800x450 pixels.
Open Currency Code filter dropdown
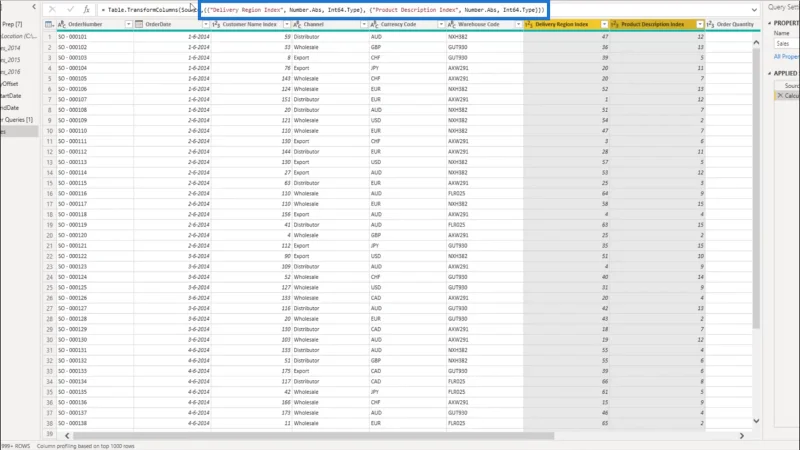pyautogui.click(x=441, y=24)
